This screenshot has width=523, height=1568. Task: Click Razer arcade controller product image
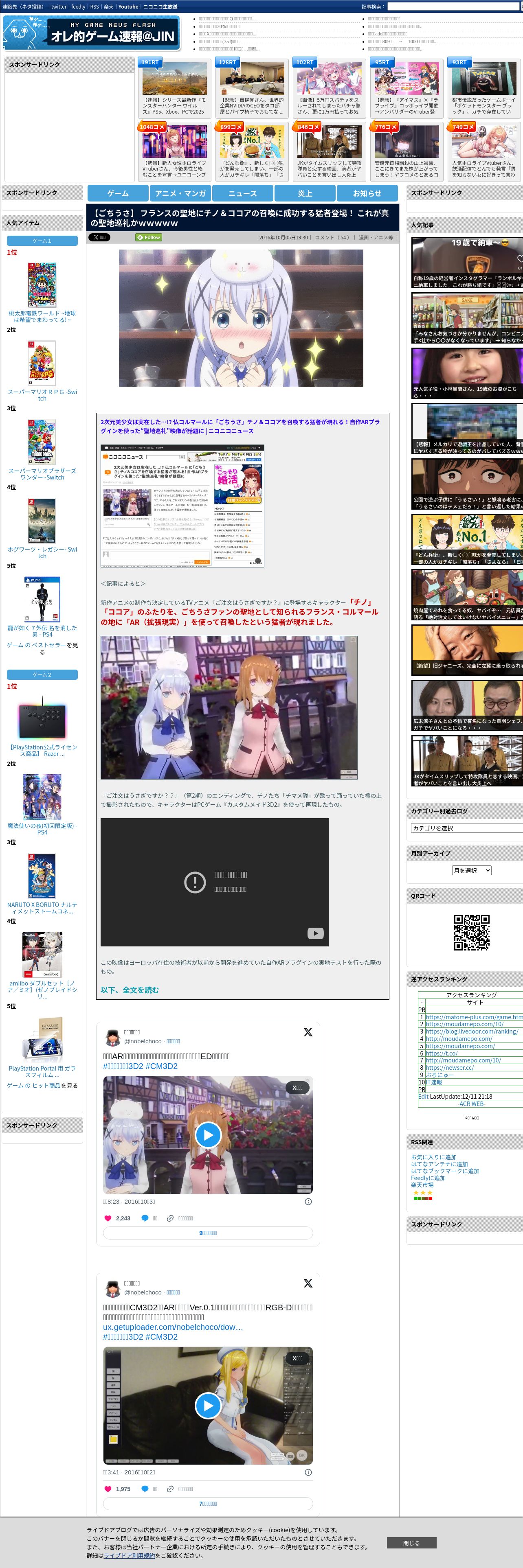click(42, 719)
